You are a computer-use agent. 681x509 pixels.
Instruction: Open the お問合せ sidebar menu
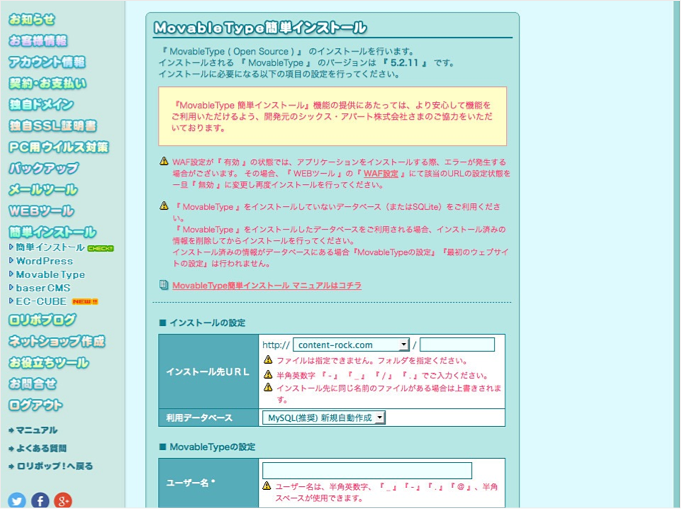[33, 384]
